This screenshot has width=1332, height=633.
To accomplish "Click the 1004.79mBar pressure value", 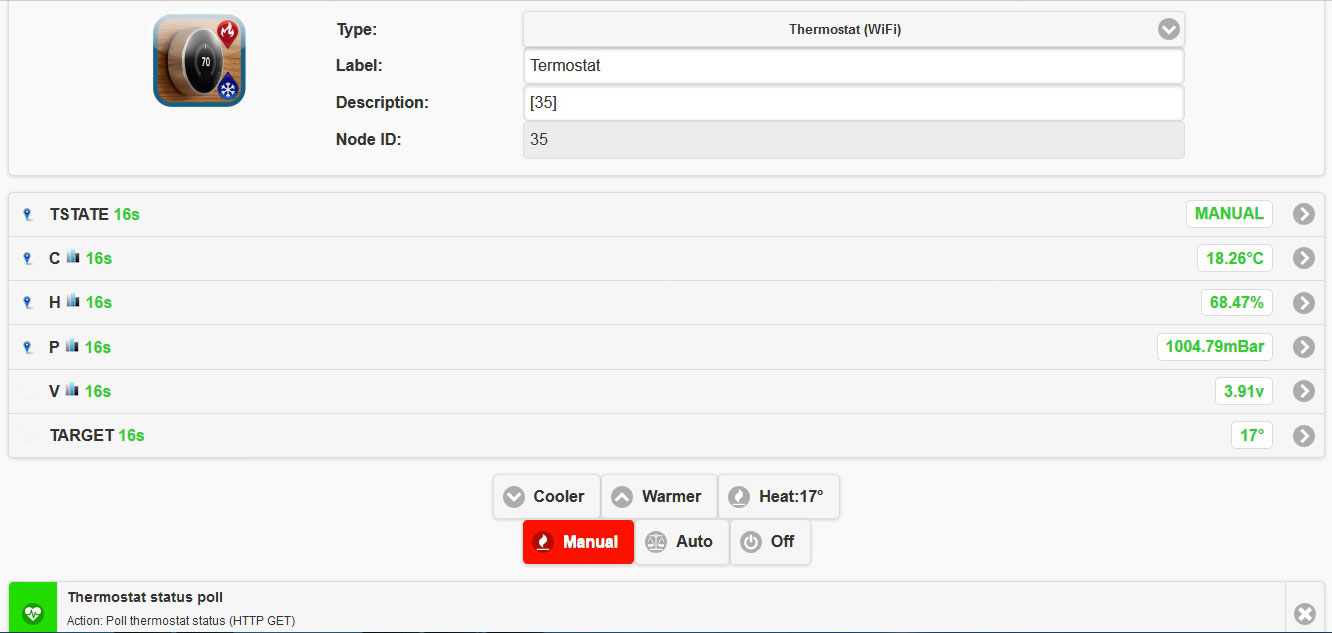I will click(x=1215, y=347).
